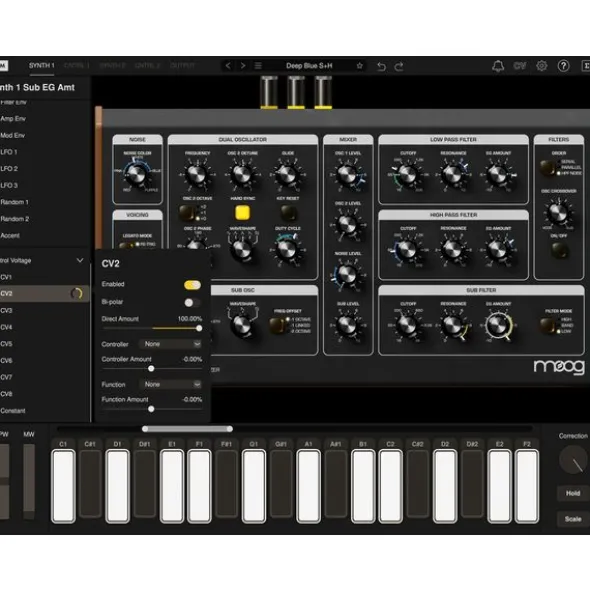Click the Scale button
The width and height of the screenshot is (590, 591).
573,519
